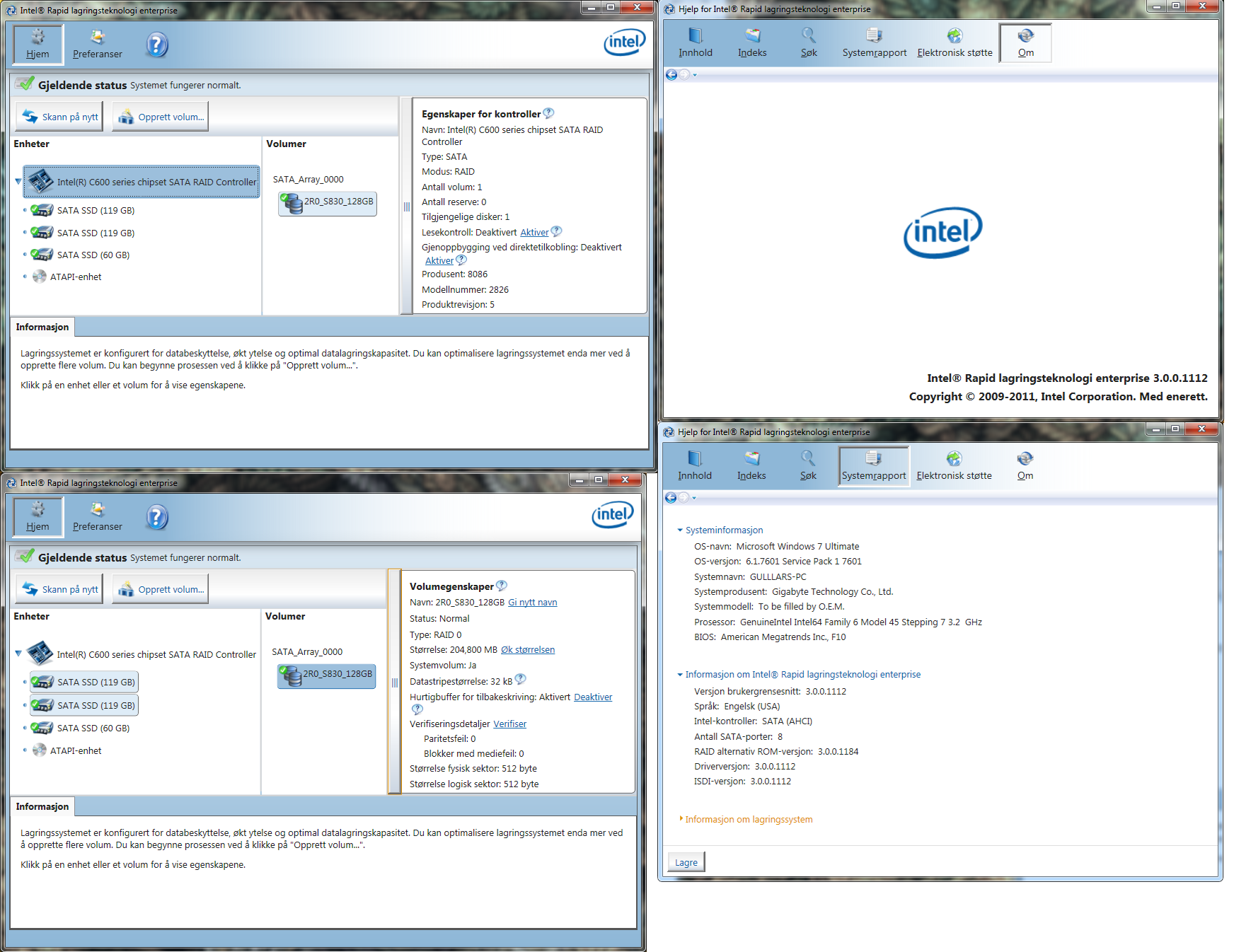
Task: Open Informasjon tab in top RST window
Action: click(42, 327)
